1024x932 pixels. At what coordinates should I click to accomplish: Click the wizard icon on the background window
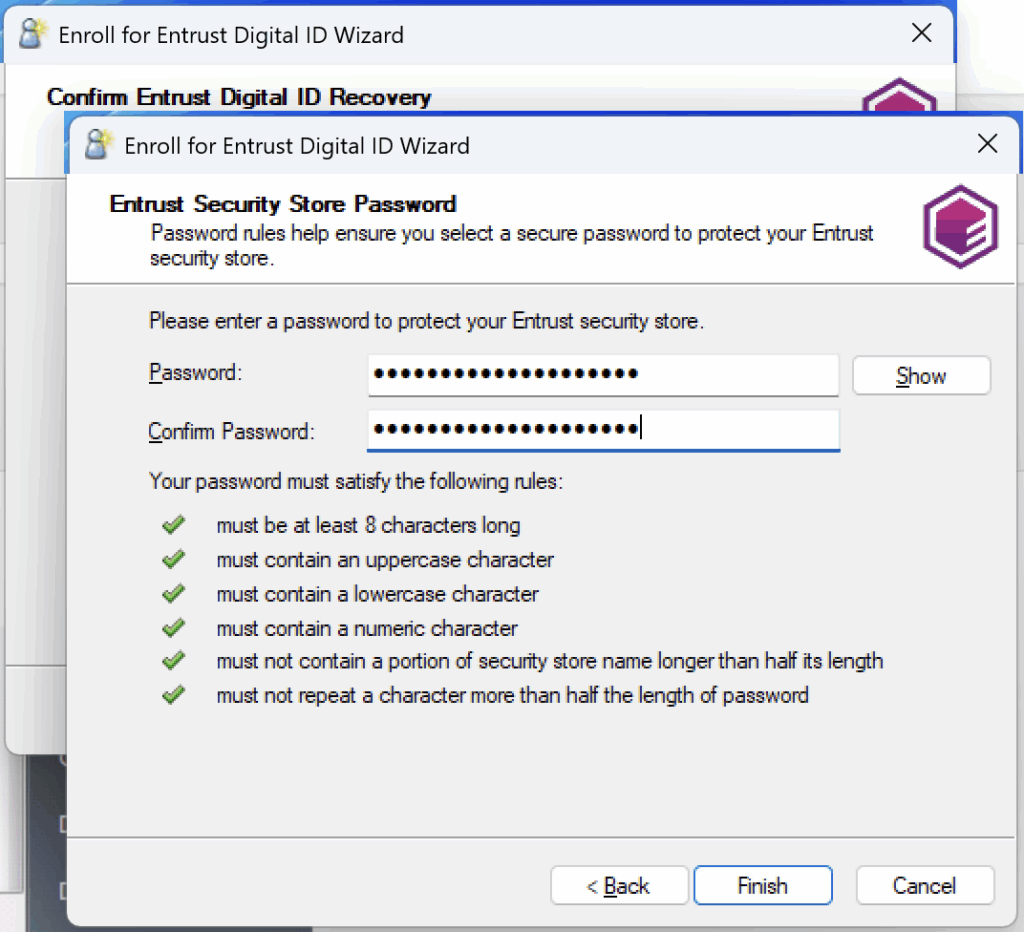pos(32,33)
